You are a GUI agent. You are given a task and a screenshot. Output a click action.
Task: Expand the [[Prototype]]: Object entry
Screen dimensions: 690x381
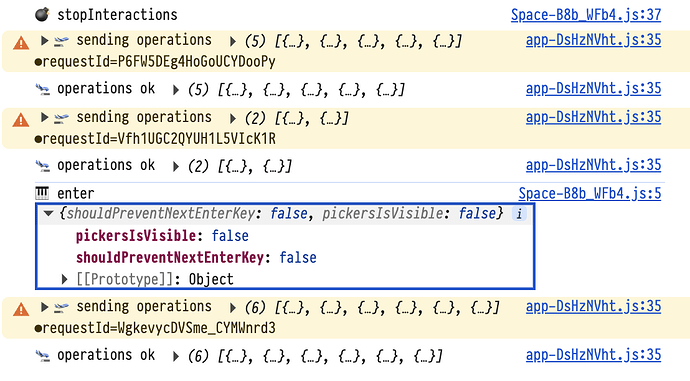click(65, 279)
